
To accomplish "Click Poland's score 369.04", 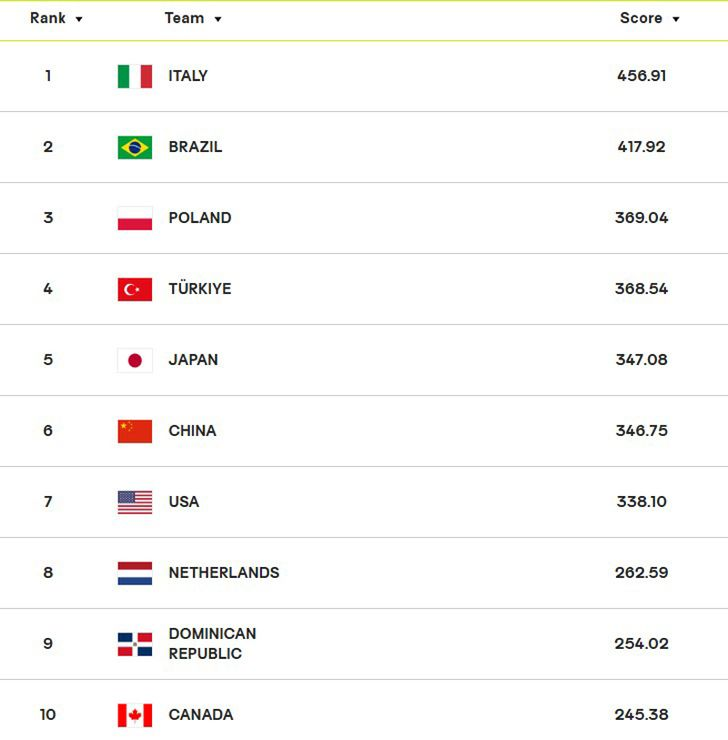I will pos(641,218).
